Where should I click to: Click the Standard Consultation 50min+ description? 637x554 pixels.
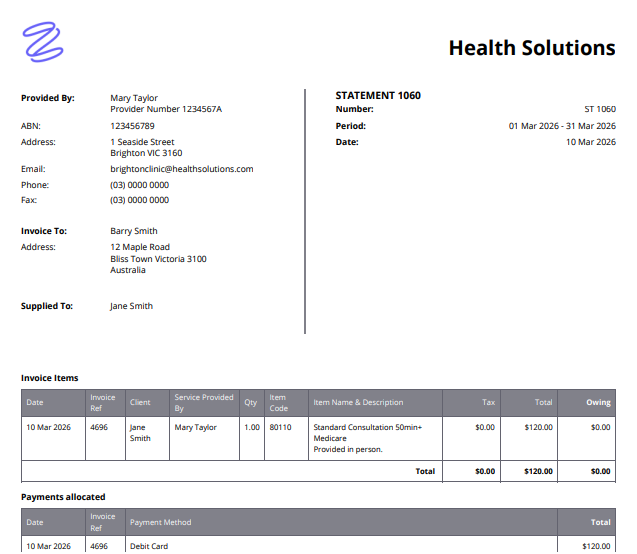(x=367, y=427)
